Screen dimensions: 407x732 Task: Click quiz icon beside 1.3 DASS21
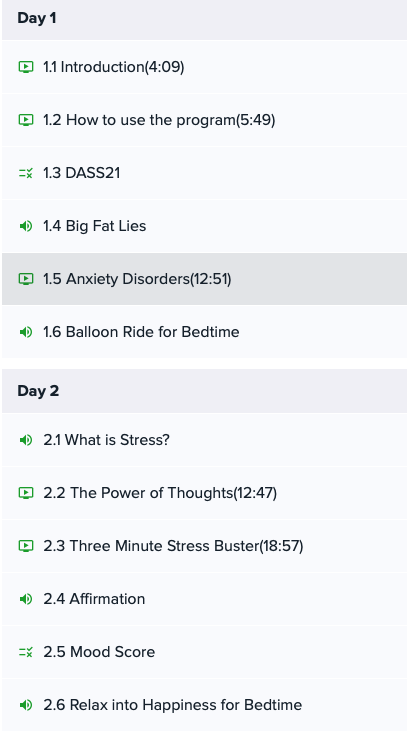(26, 173)
